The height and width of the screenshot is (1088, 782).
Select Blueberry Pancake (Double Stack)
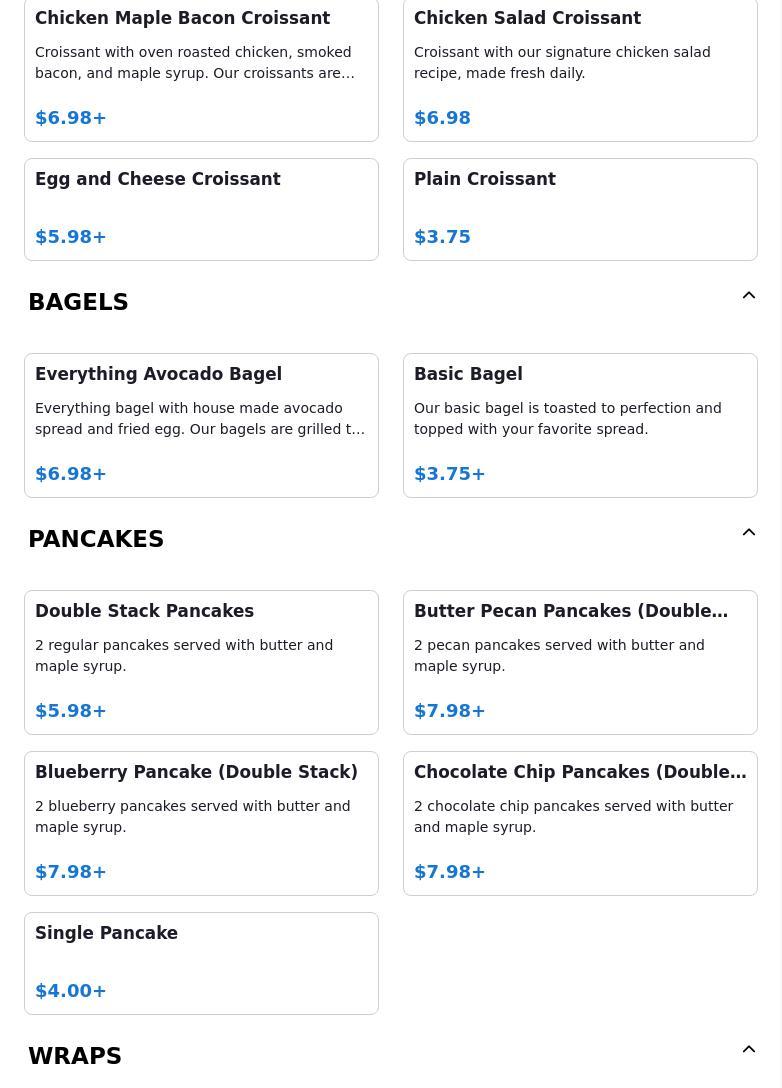tap(201, 824)
